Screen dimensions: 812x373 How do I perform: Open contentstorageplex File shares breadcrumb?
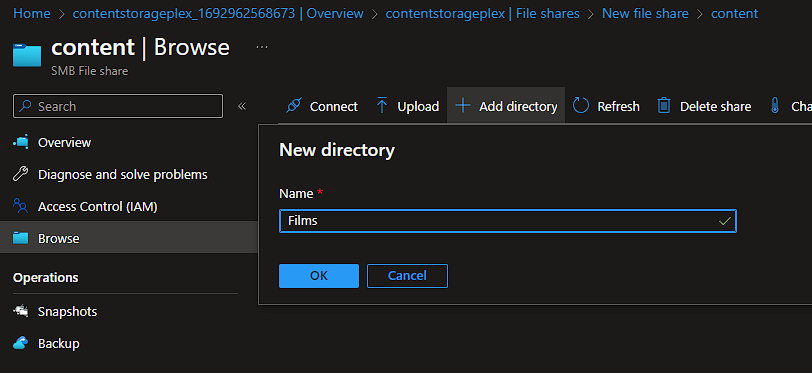click(x=483, y=13)
